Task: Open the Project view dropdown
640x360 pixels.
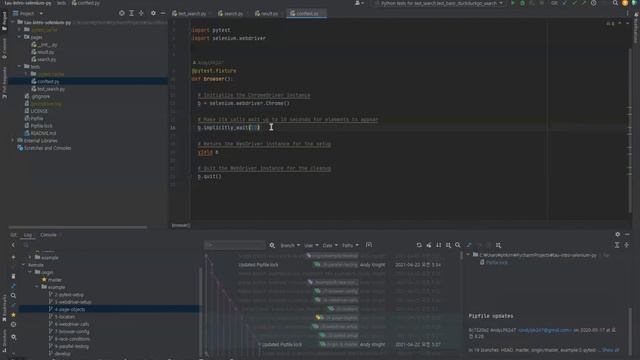Action: pyautogui.click(x=27, y=13)
